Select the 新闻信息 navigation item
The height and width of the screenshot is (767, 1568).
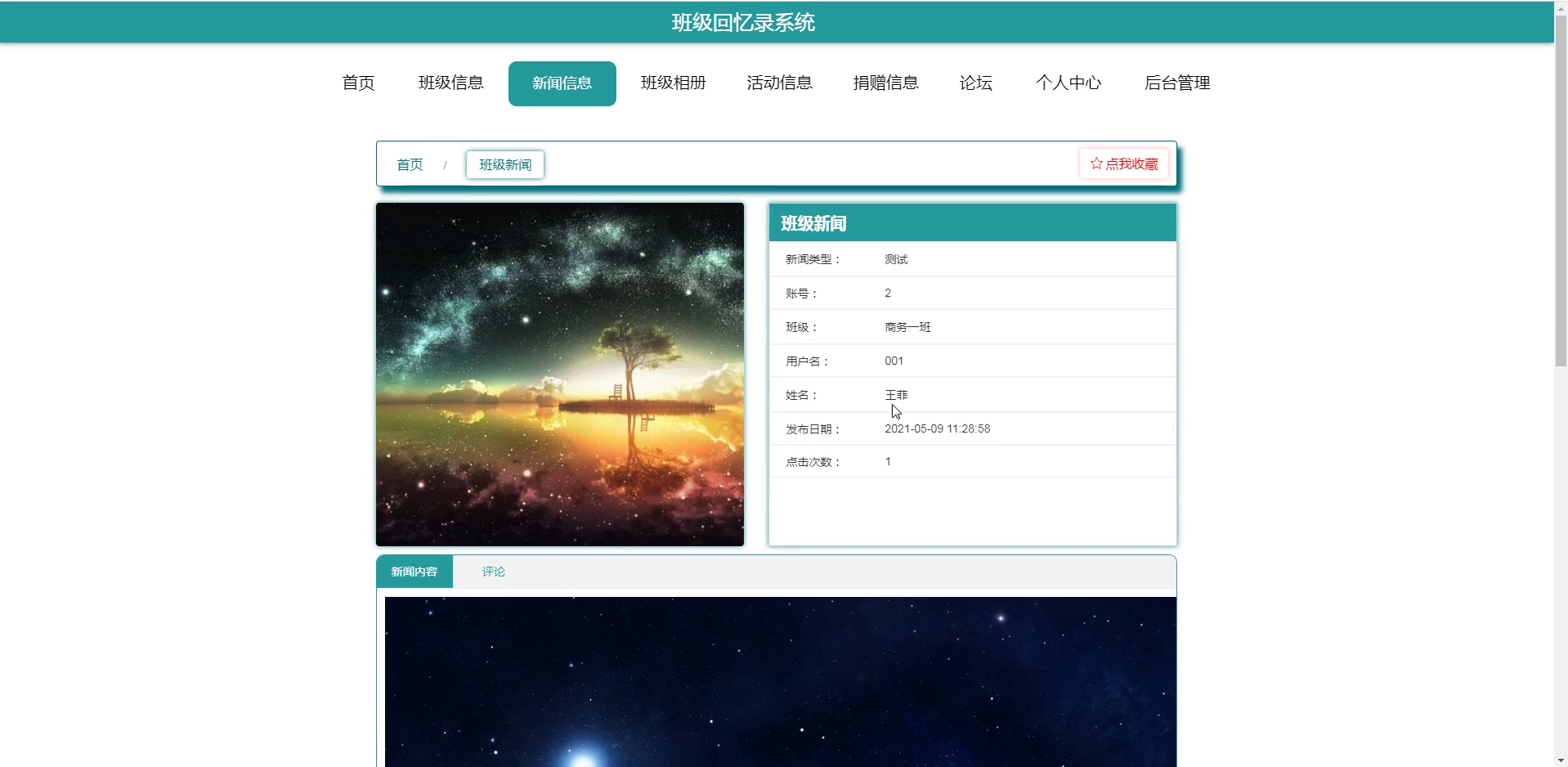pyautogui.click(x=562, y=83)
